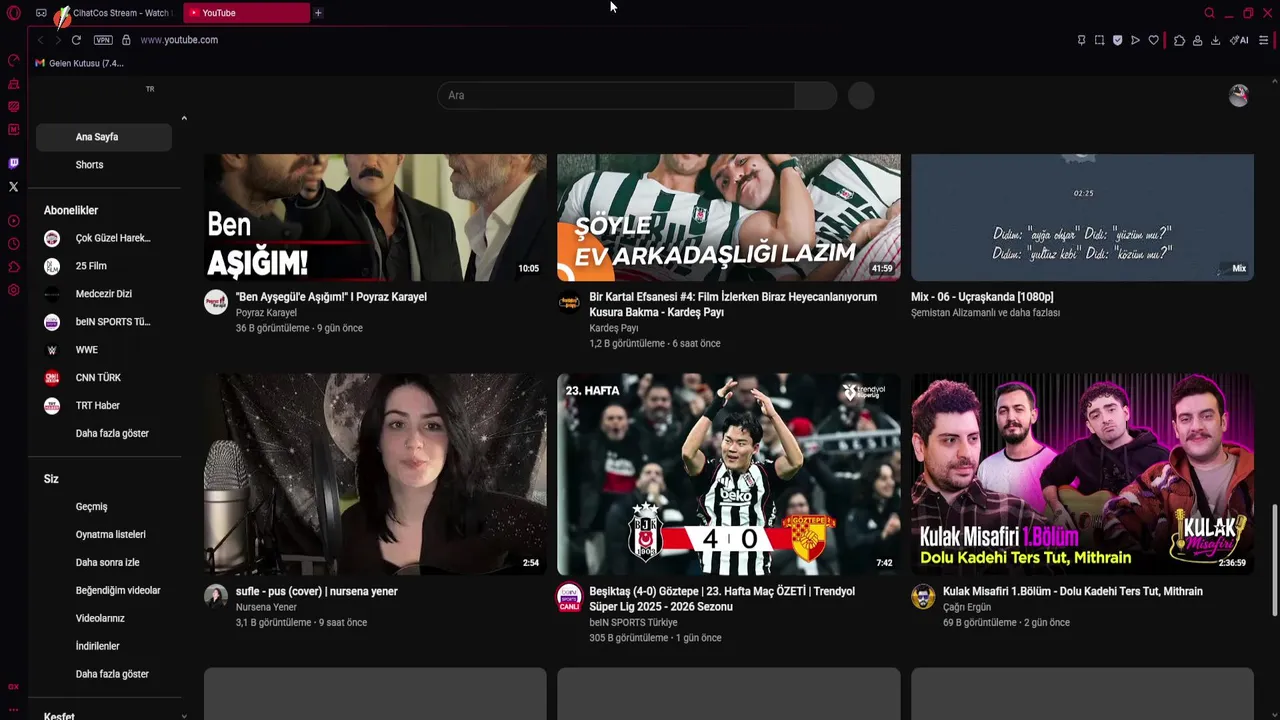Open Easy Setup sliders icon
The width and height of the screenshot is (1280, 720).
point(1264,40)
